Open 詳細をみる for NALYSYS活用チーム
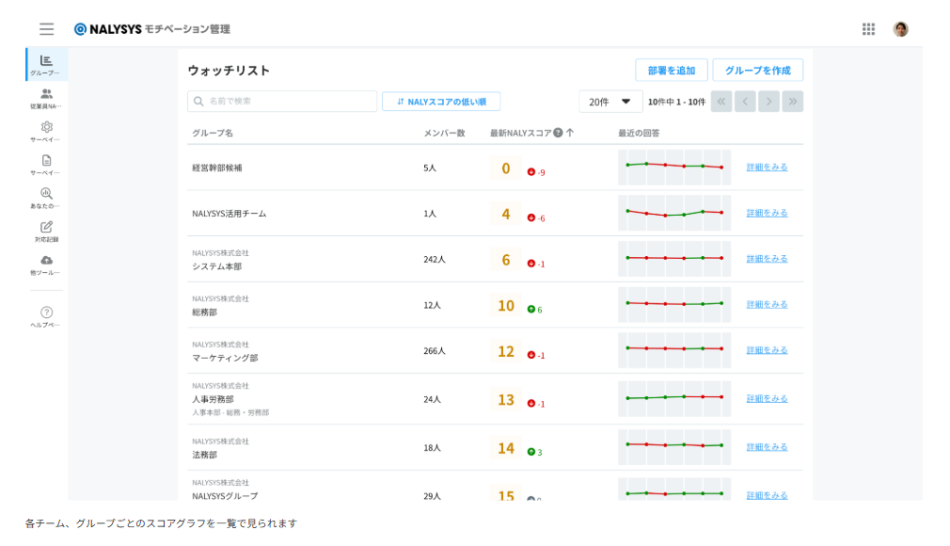The image size is (950, 546). (767, 213)
